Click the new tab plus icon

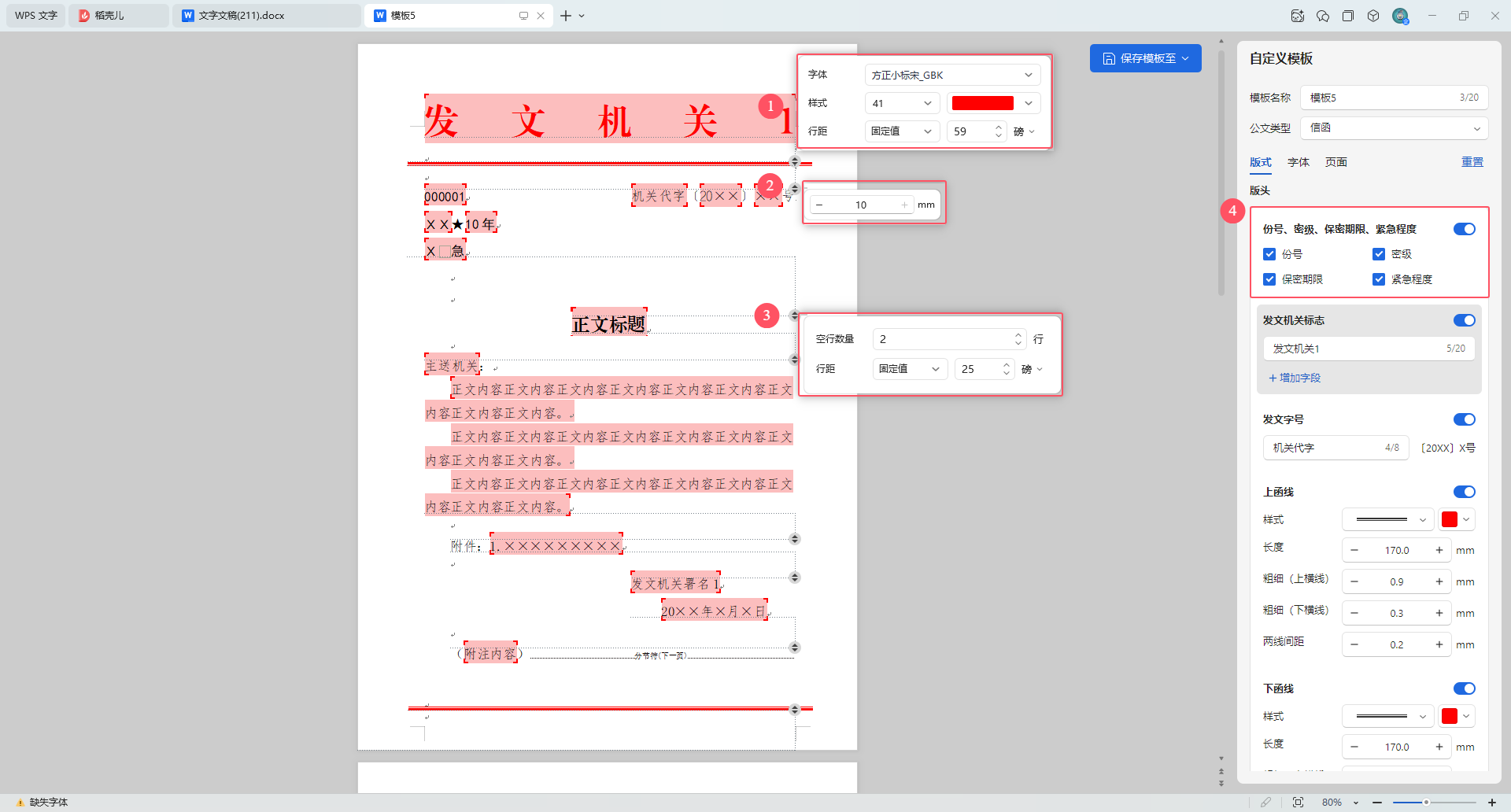point(566,16)
